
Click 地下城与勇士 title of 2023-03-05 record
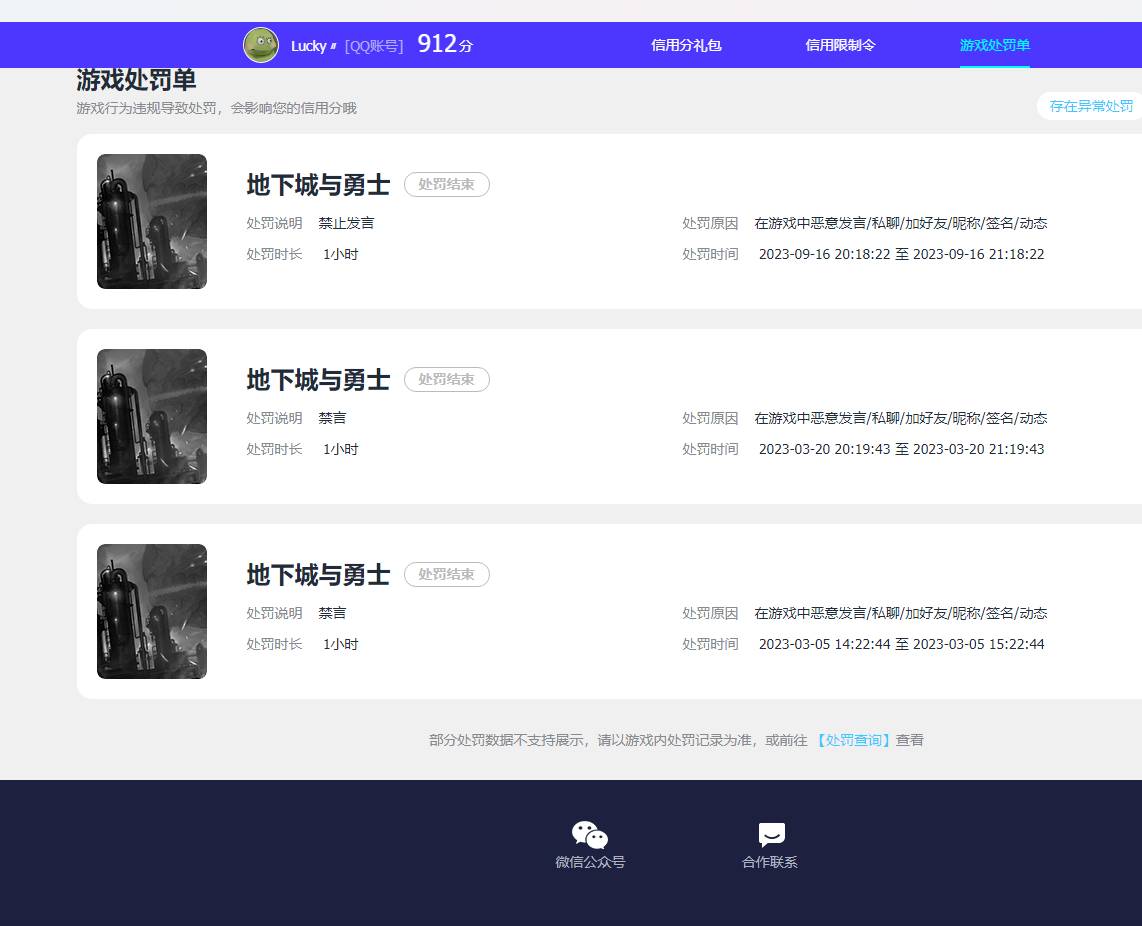pos(318,575)
